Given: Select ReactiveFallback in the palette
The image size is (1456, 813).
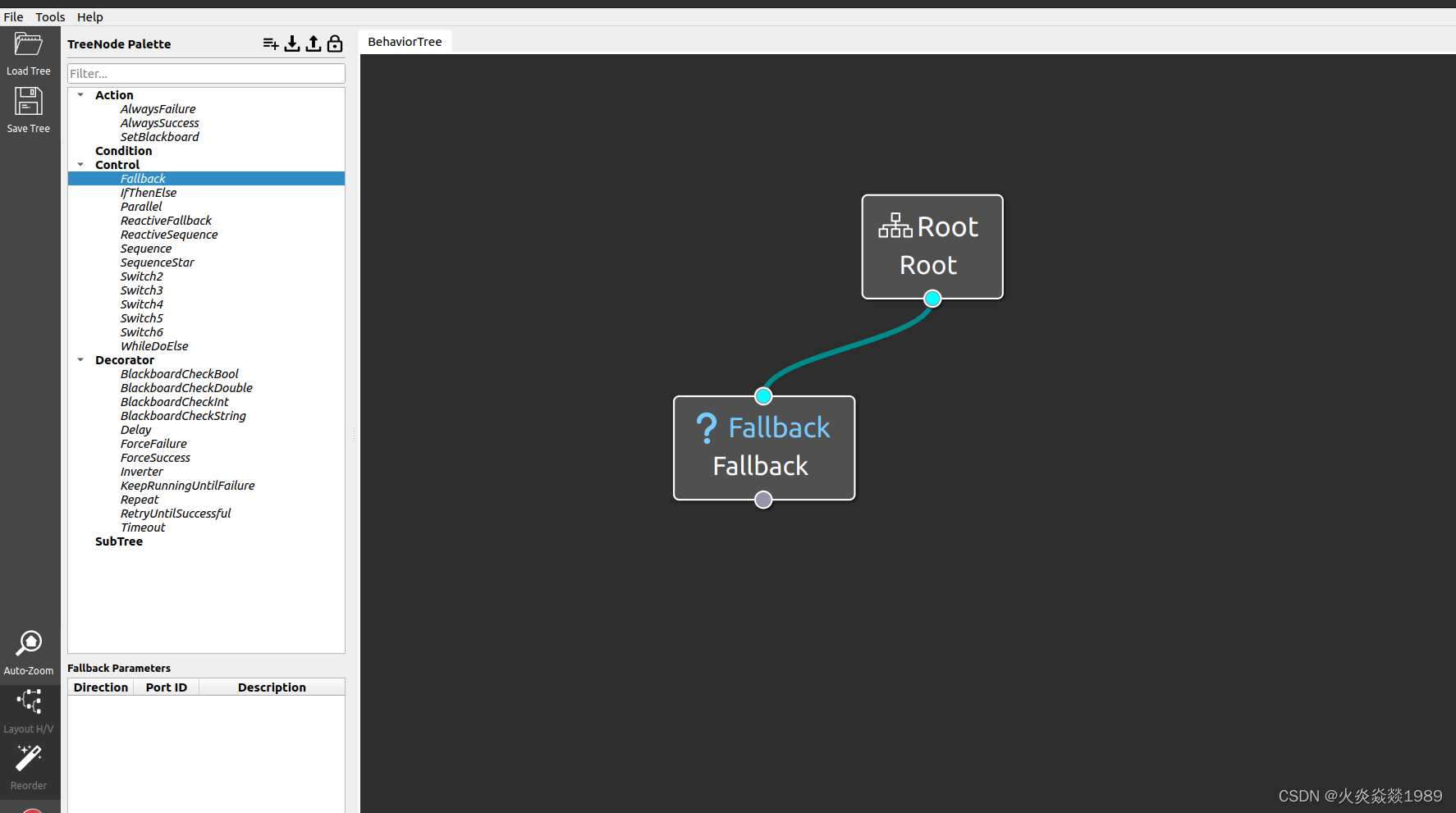Looking at the screenshot, I should tap(166, 221).
